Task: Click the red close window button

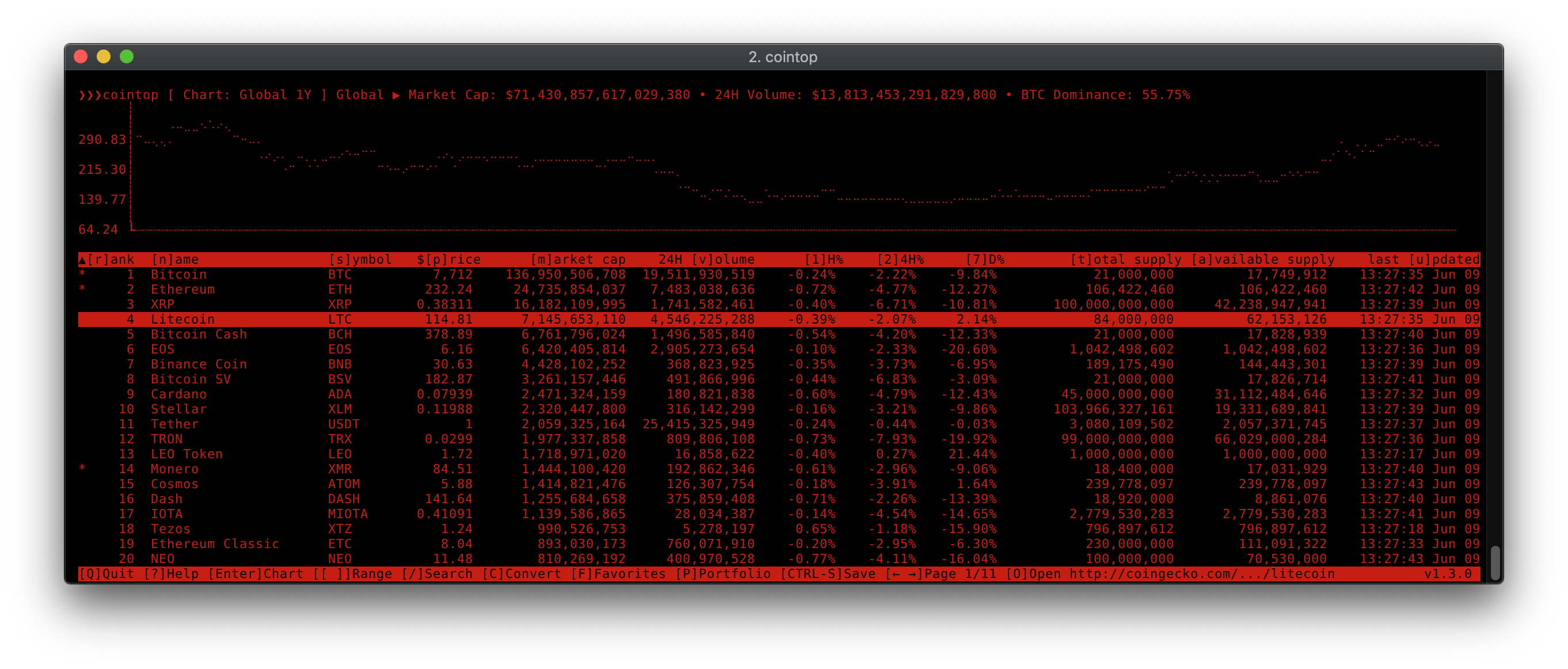Action: pos(81,56)
